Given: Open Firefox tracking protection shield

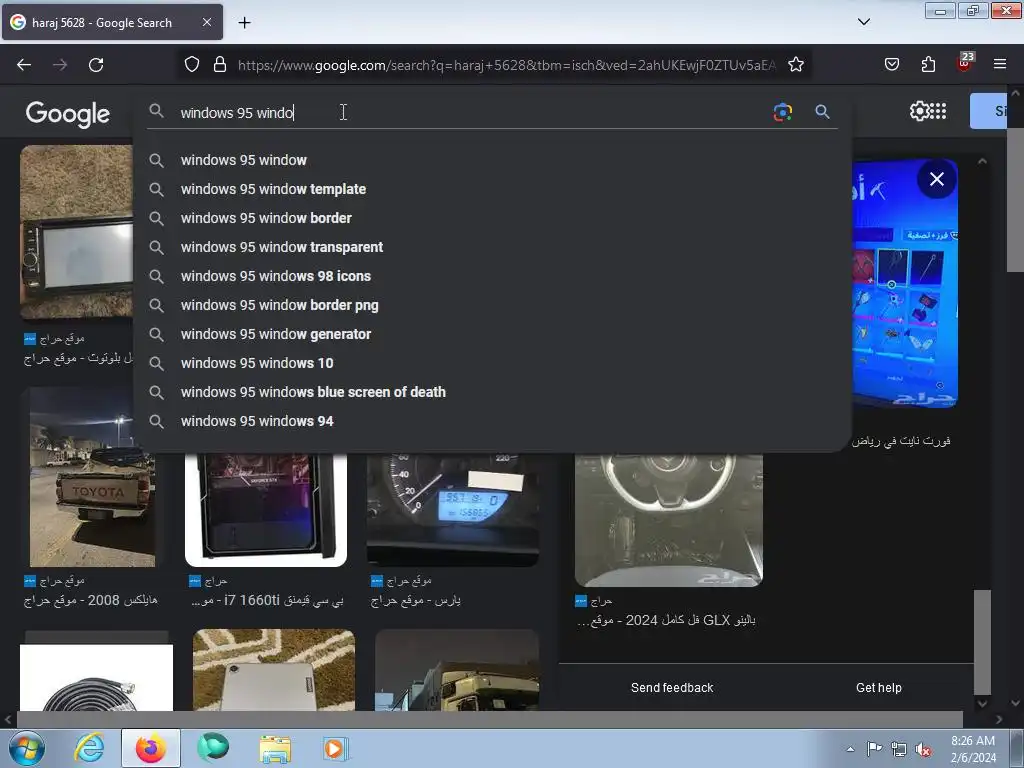Looking at the screenshot, I should pyautogui.click(x=191, y=65).
